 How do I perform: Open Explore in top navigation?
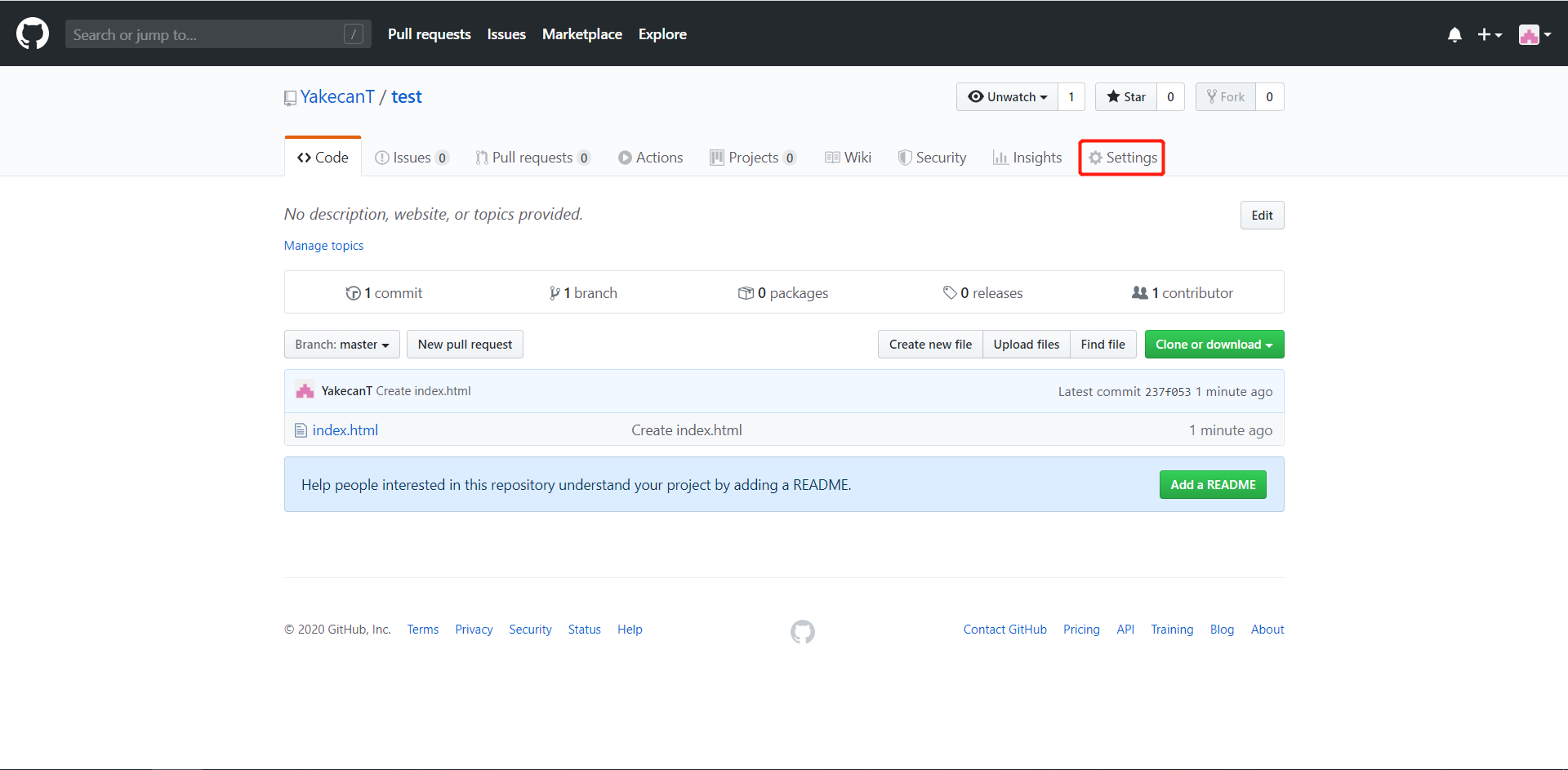coord(662,34)
